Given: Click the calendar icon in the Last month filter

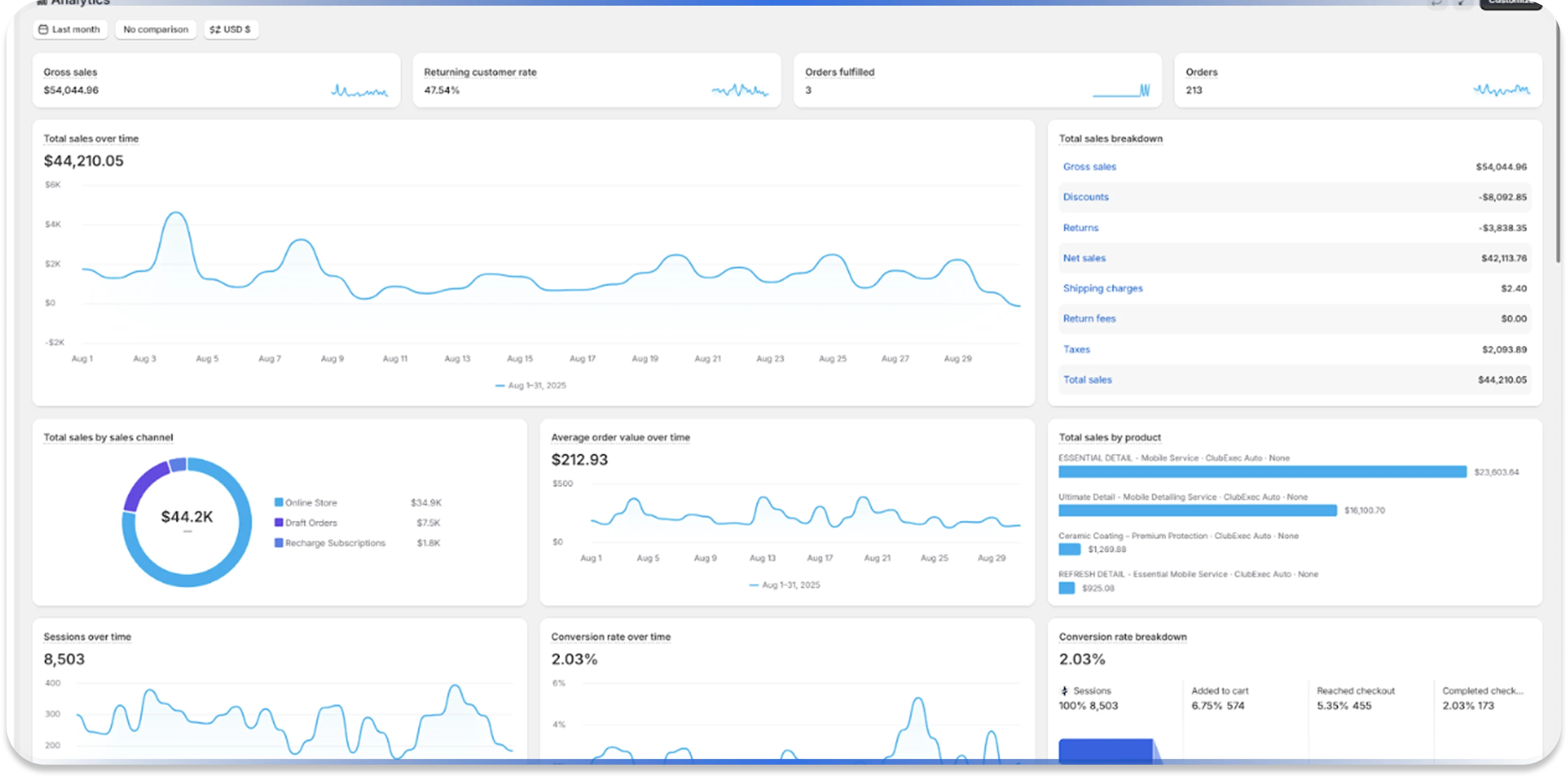Looking at the screenshot, I should click(x=43, y=28).
